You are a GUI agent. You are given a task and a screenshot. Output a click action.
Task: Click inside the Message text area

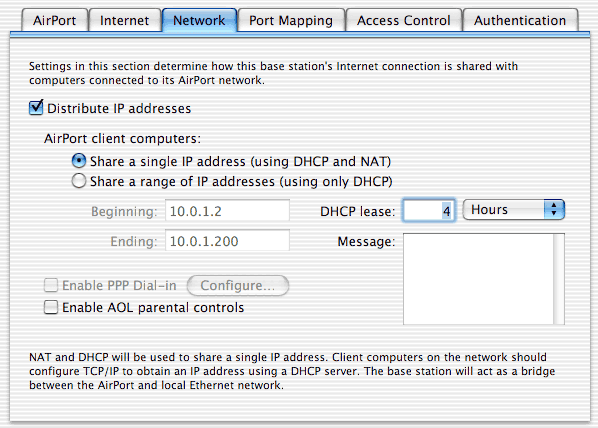(479, 279)
